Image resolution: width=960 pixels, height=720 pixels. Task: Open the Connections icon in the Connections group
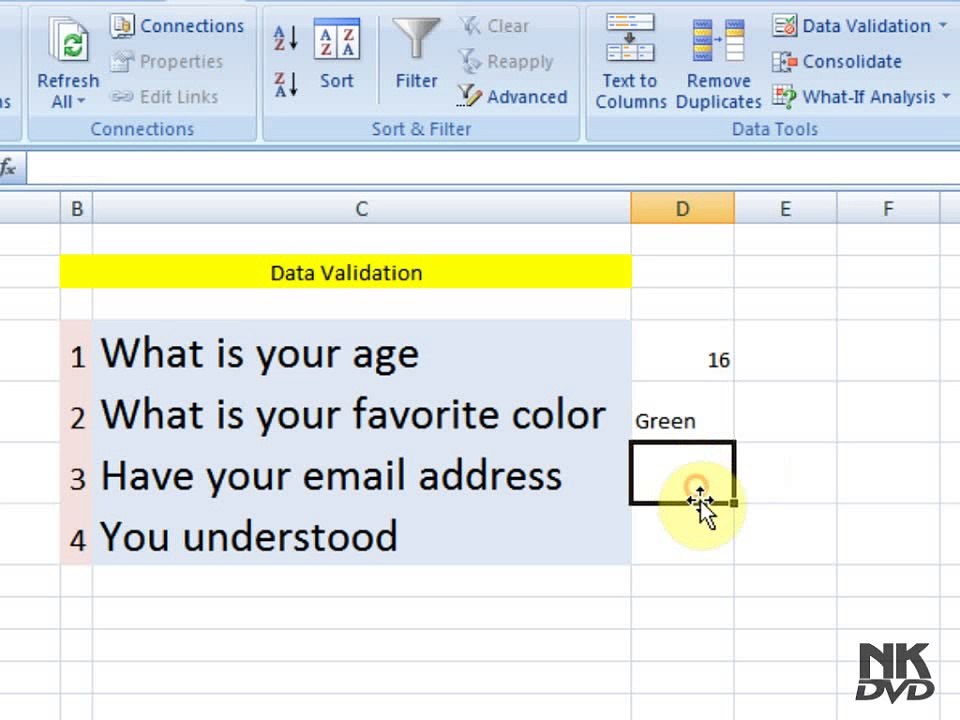point(122,26)
